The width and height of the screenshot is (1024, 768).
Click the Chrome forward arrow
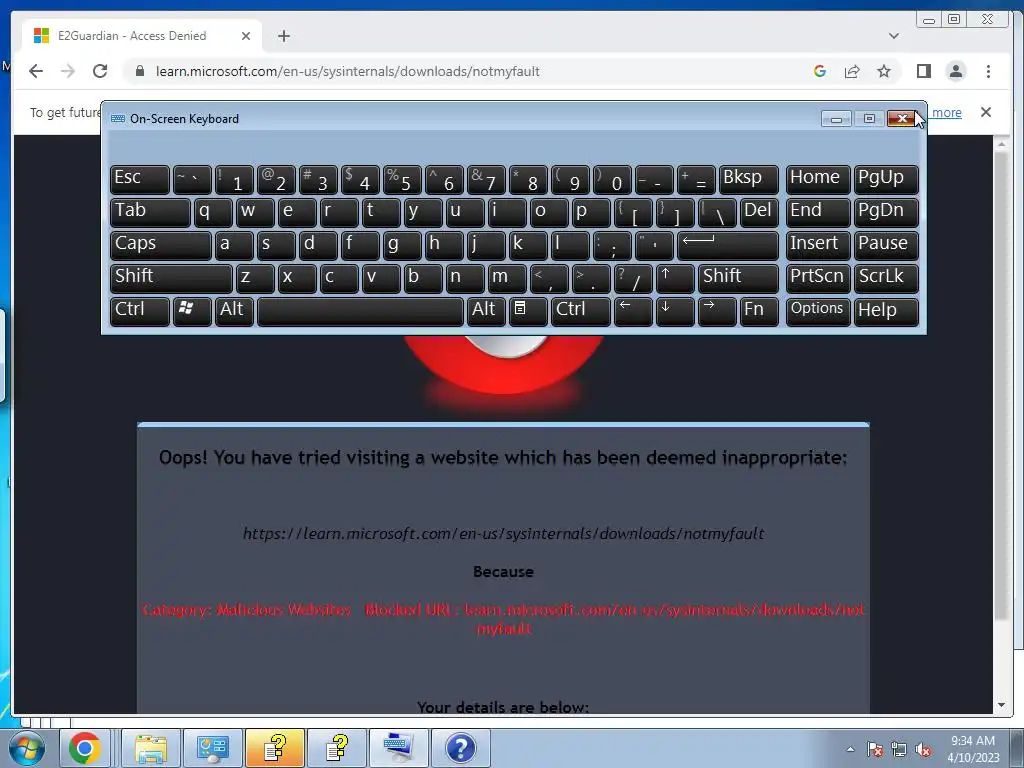[x=68, y=71]
